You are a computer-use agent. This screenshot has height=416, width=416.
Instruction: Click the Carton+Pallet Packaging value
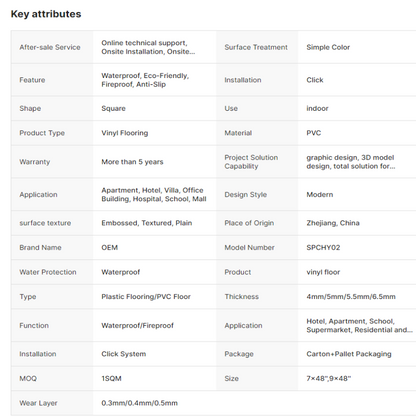point(349,354)
